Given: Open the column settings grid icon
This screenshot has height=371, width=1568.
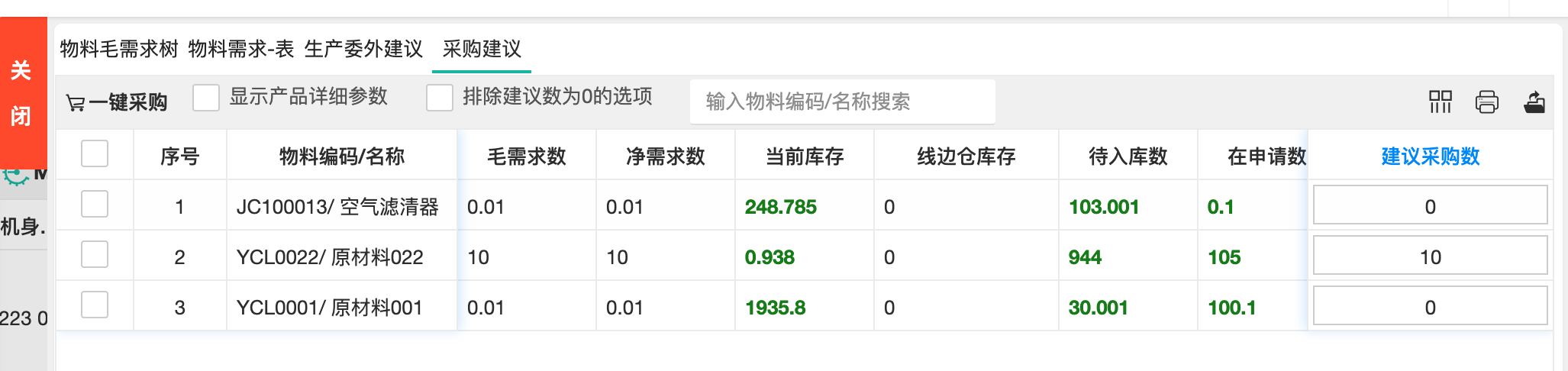Looking at the screenshot, I should (1440, 102).
